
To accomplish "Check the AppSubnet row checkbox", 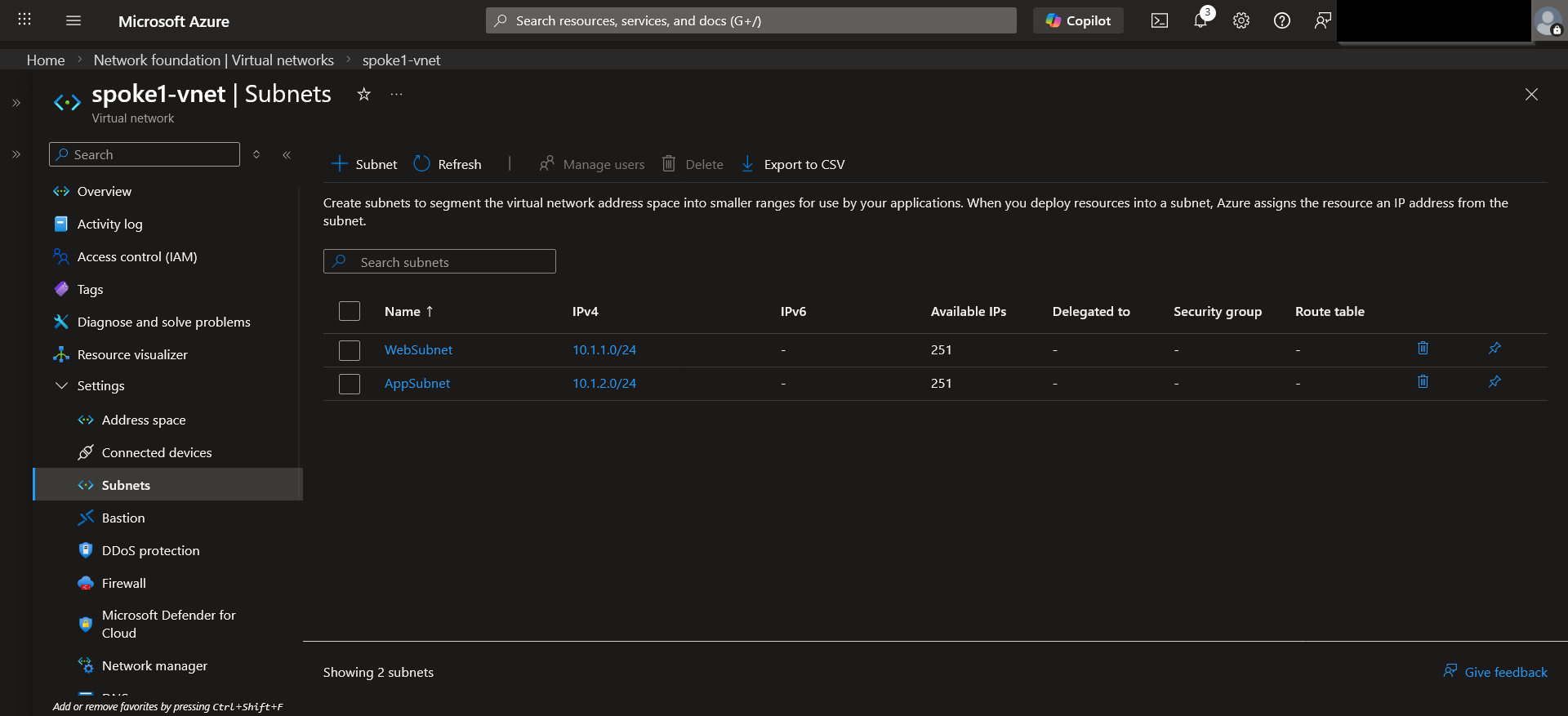I will 350,384.
